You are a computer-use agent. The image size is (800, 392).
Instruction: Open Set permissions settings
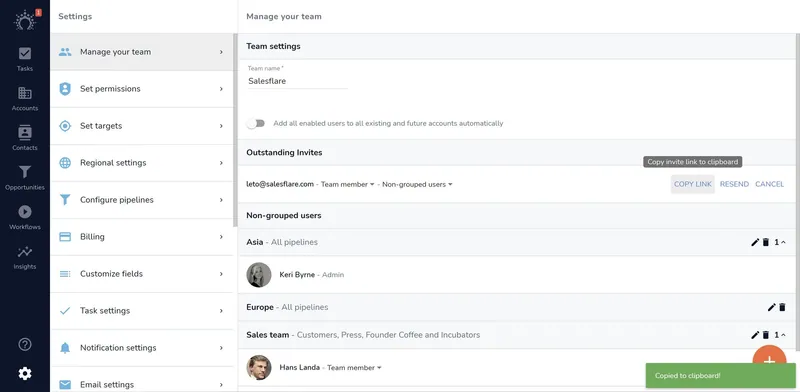click(x=142, y=89)
